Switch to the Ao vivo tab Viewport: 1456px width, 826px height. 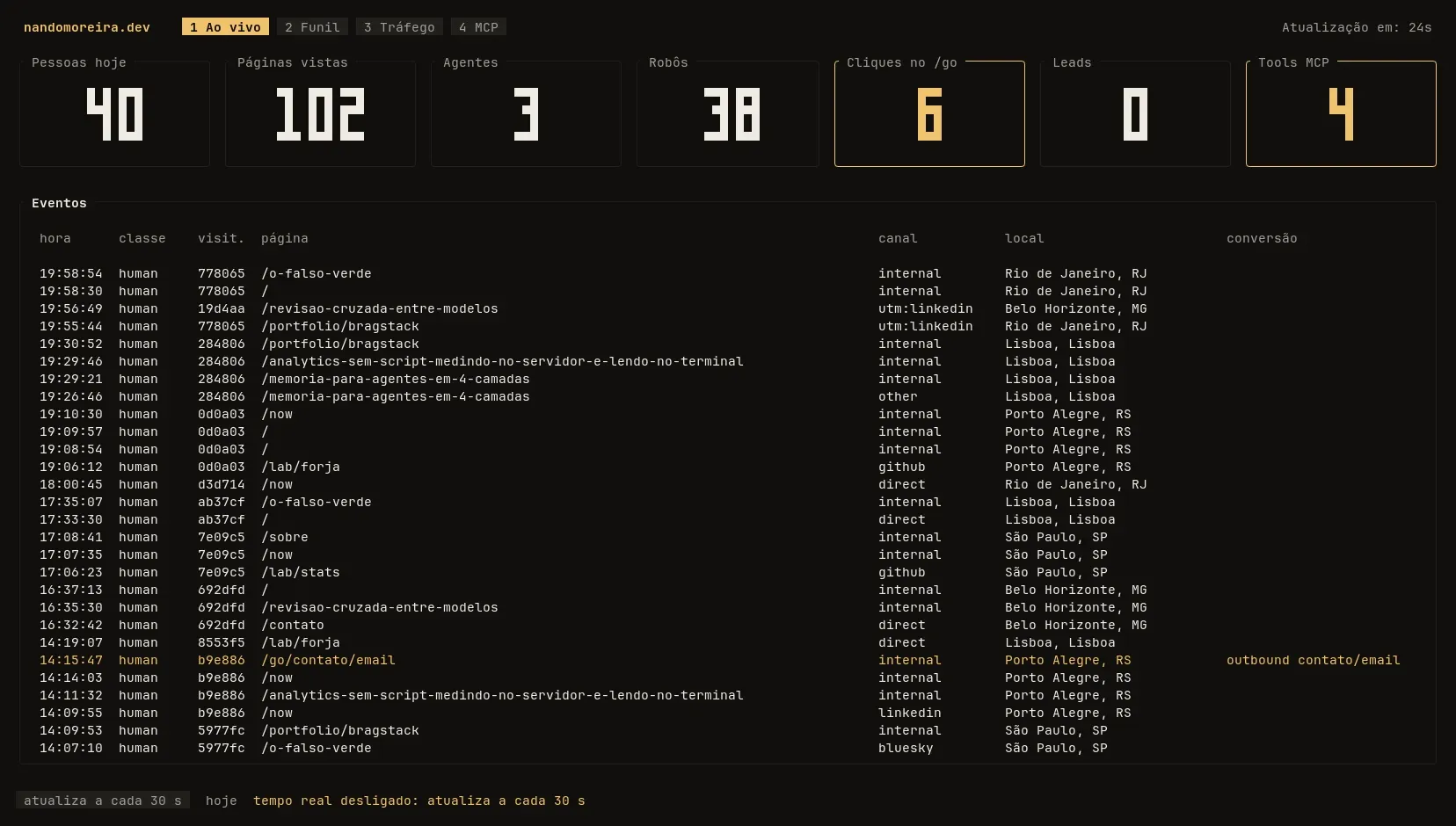pos(225,27)
